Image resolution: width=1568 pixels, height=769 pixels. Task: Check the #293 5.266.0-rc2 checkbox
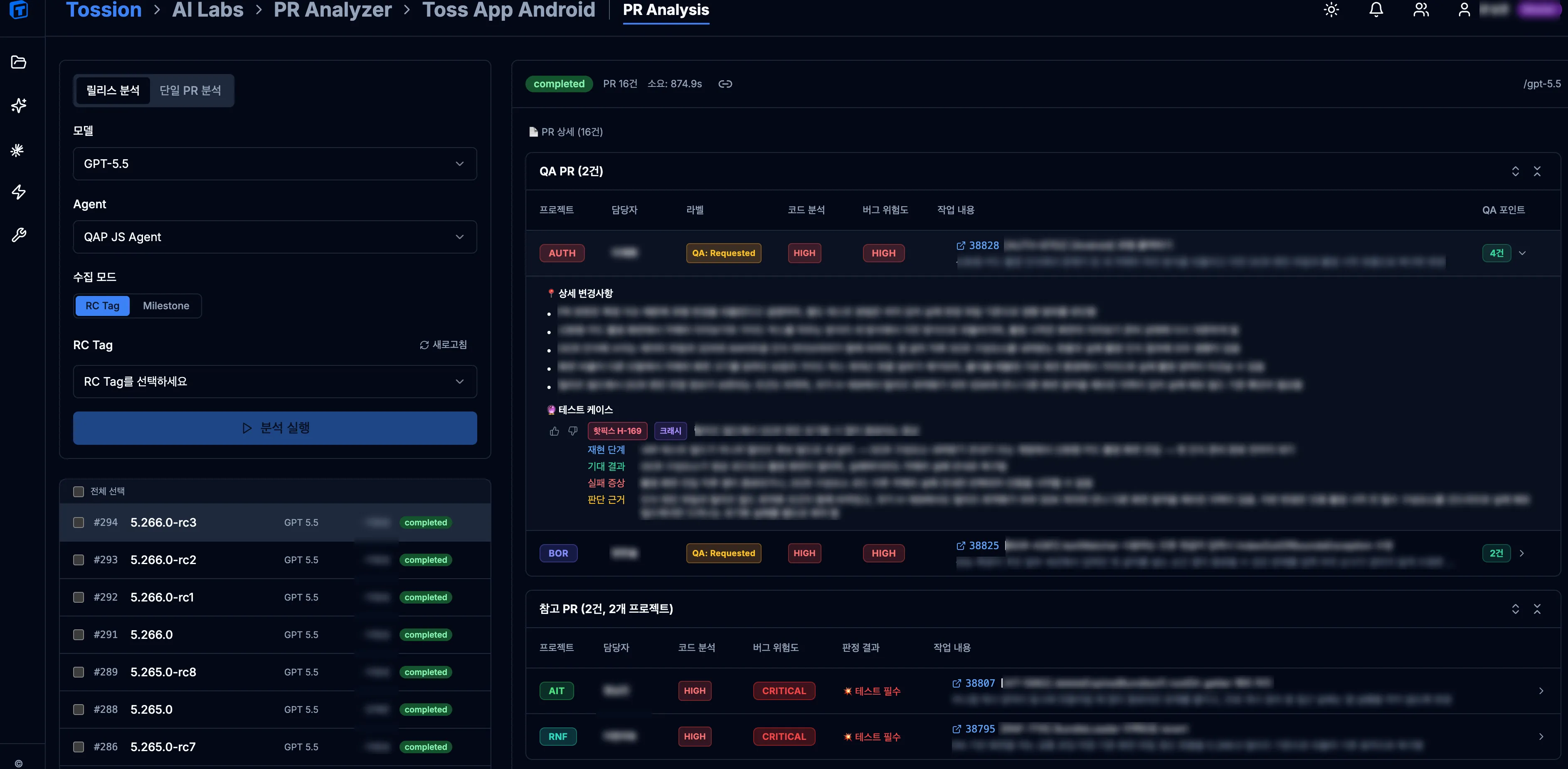(x=79, y=560)
